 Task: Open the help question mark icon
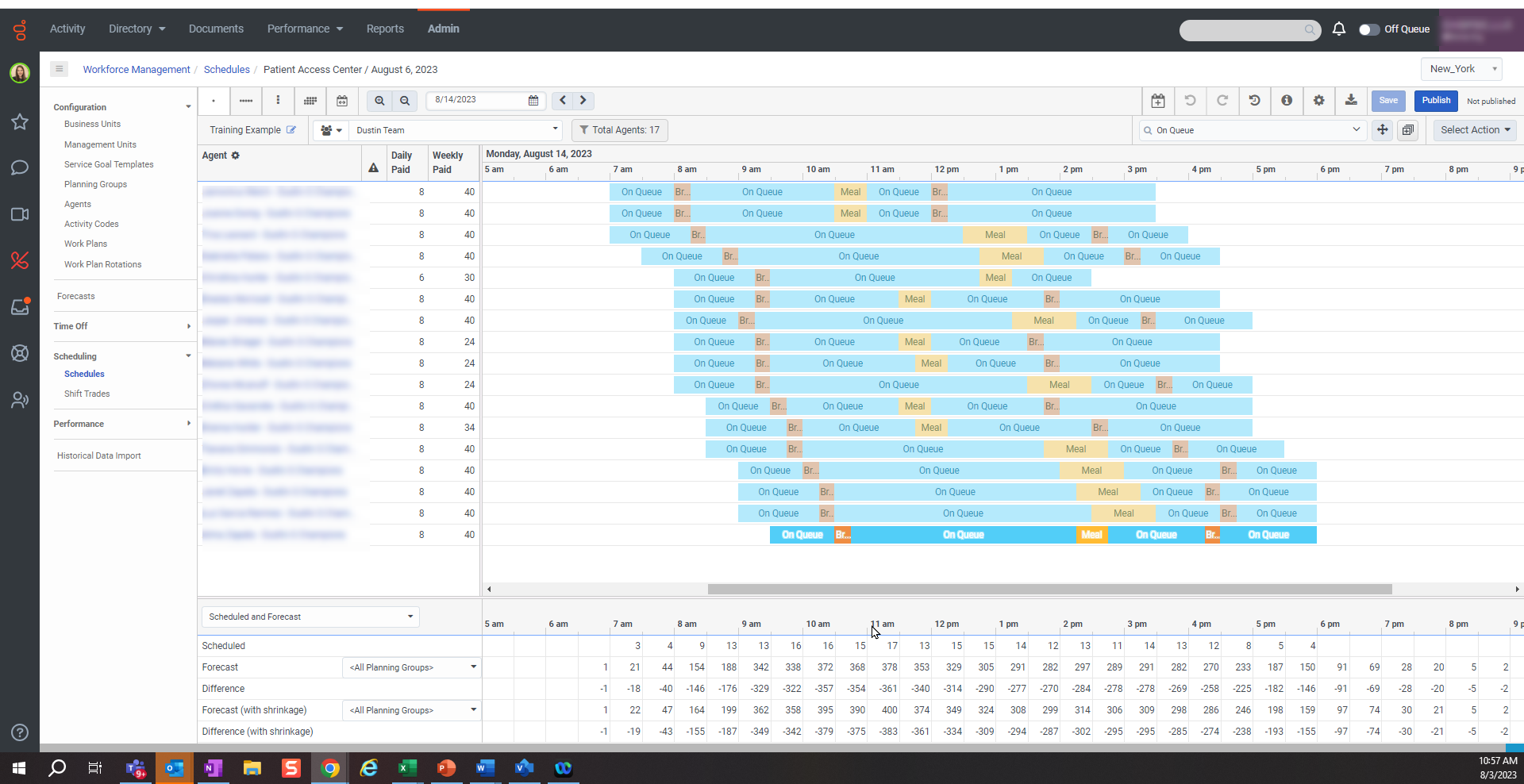(20, 732)
